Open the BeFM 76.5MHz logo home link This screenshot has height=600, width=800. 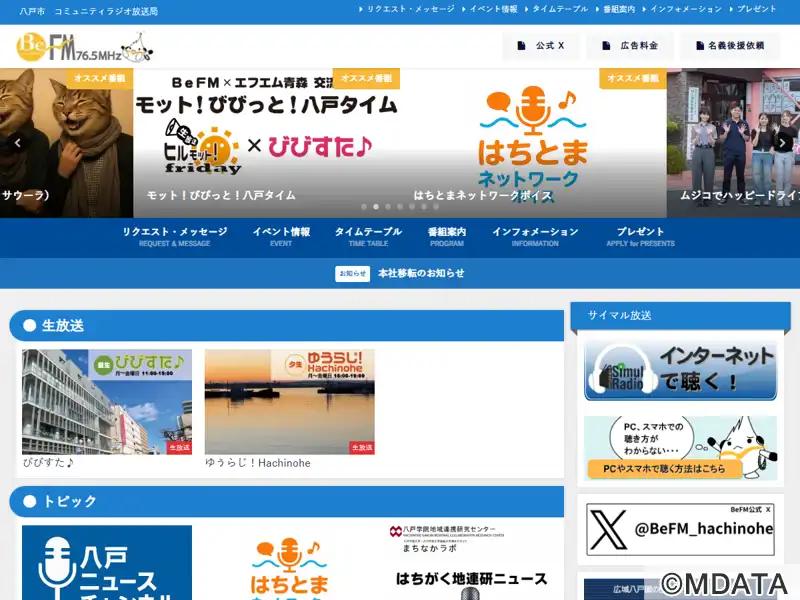coord(84,47)
